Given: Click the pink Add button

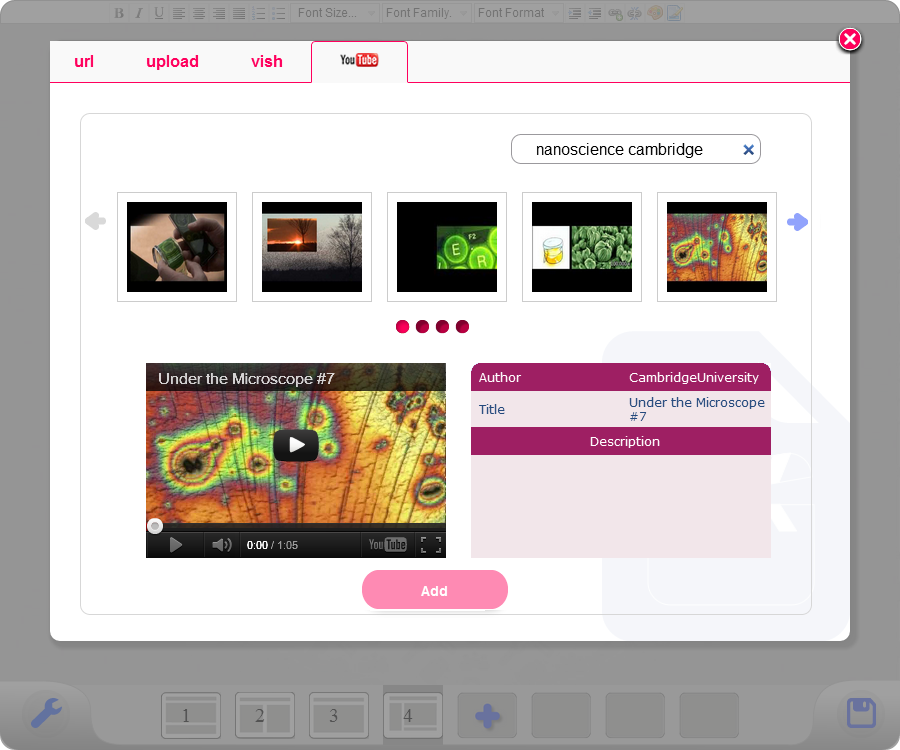Looking at the screenshot, I should tap(434, 590).
